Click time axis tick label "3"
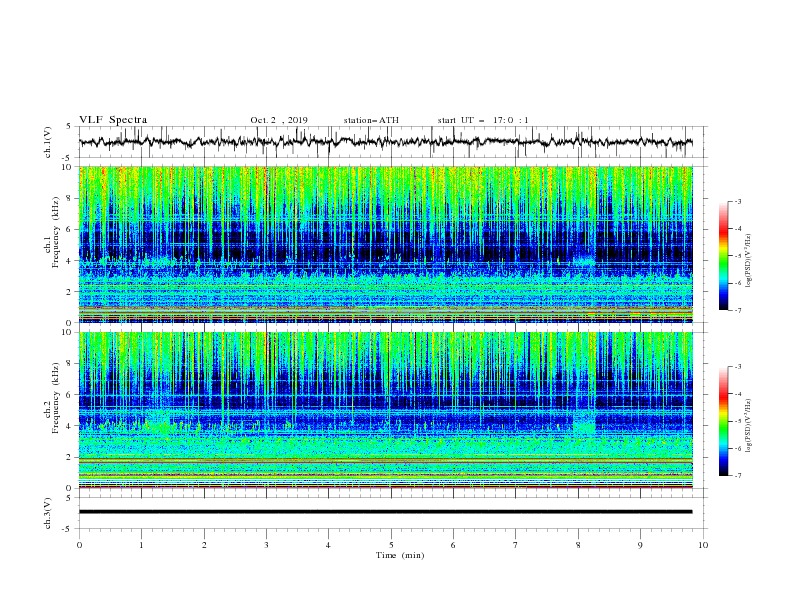 pyautogui.click(x=266, y=545)
